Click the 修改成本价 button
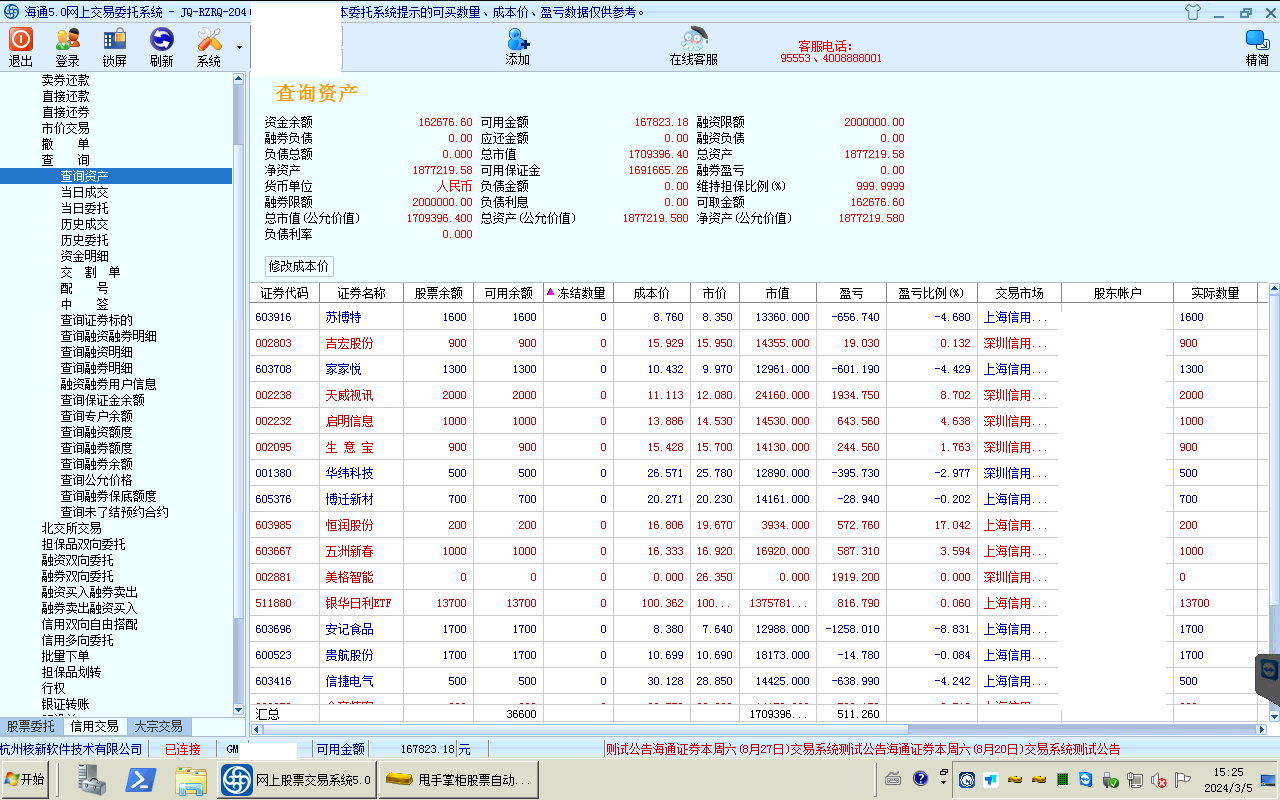This screenshot has width=1280, height=800. pos(299,266)
